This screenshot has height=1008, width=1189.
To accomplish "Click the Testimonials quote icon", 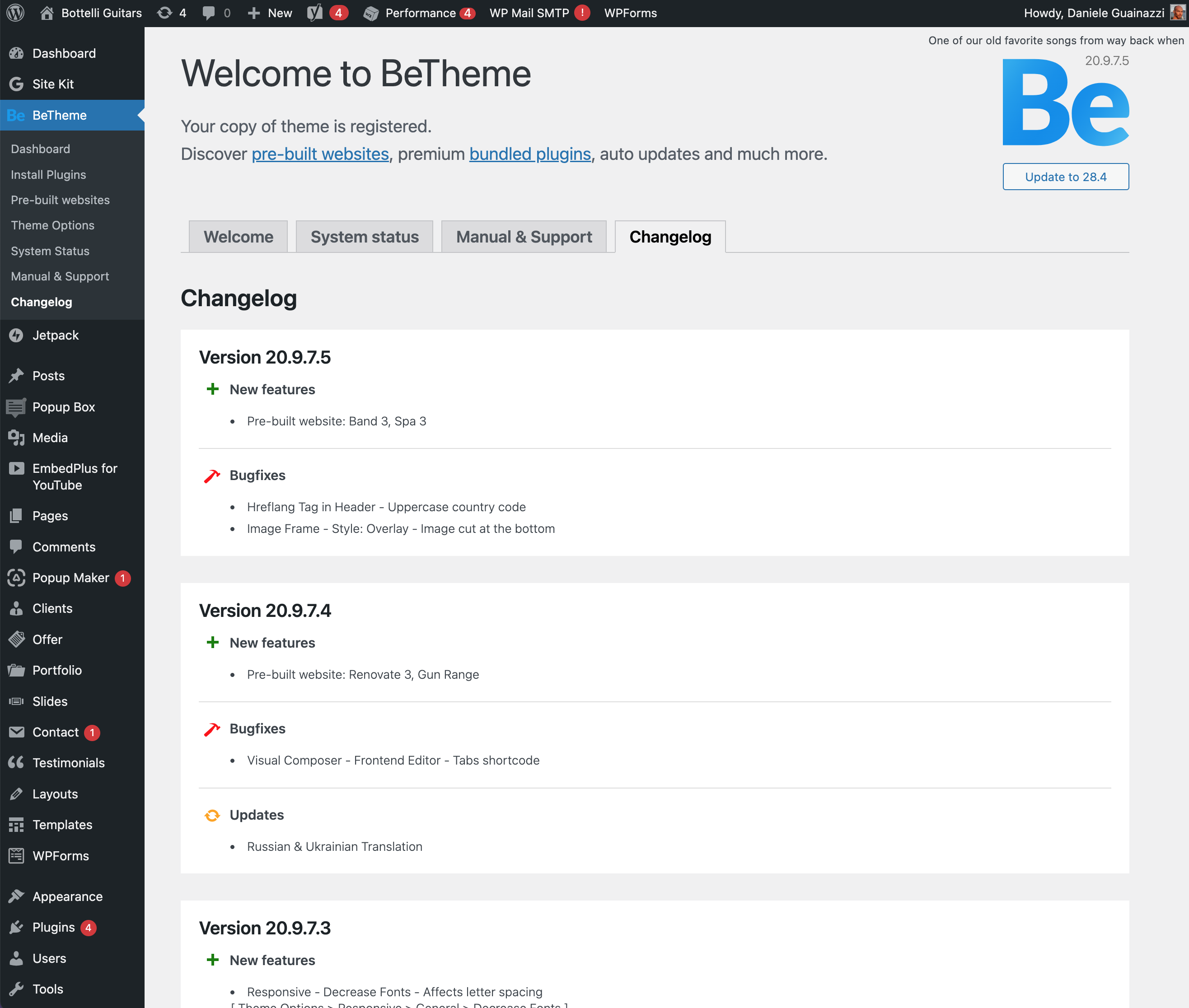I will coord(16,763).
